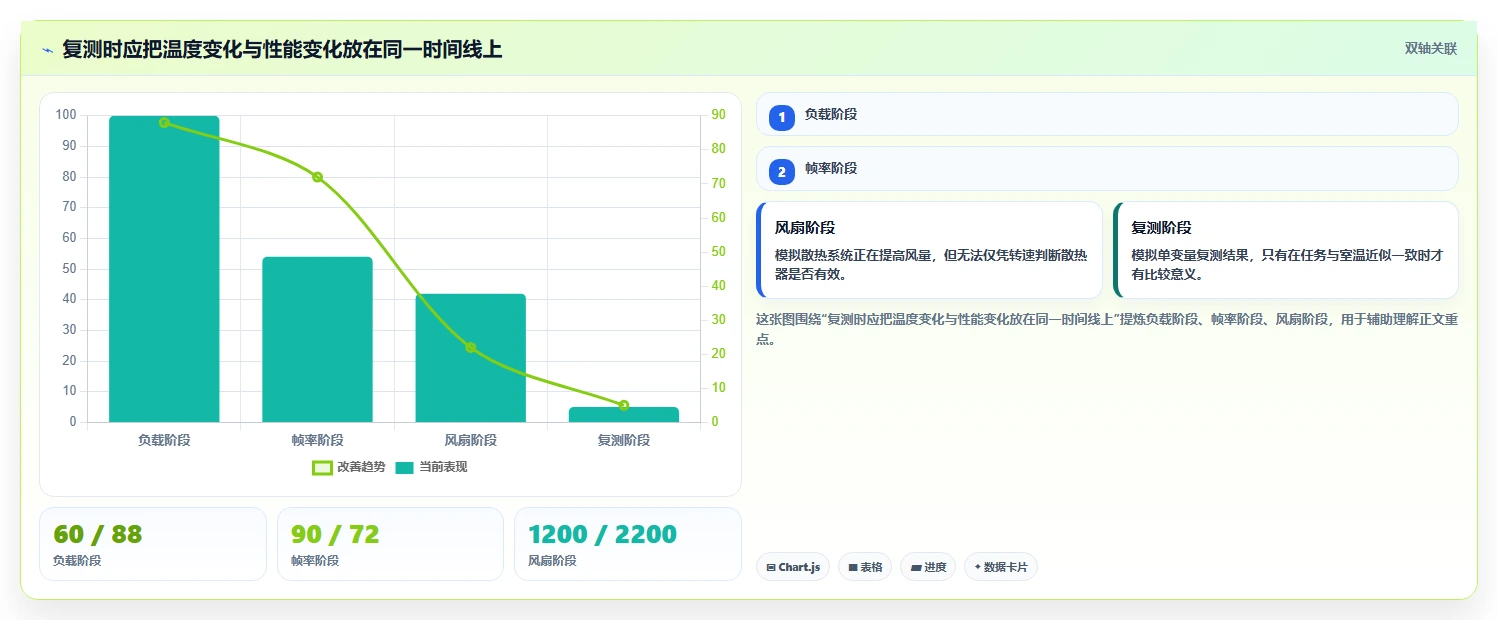The image size is (1498, 620).
Task: Click the 双轴关联 label in header
Action: (x=1431, y=49)
